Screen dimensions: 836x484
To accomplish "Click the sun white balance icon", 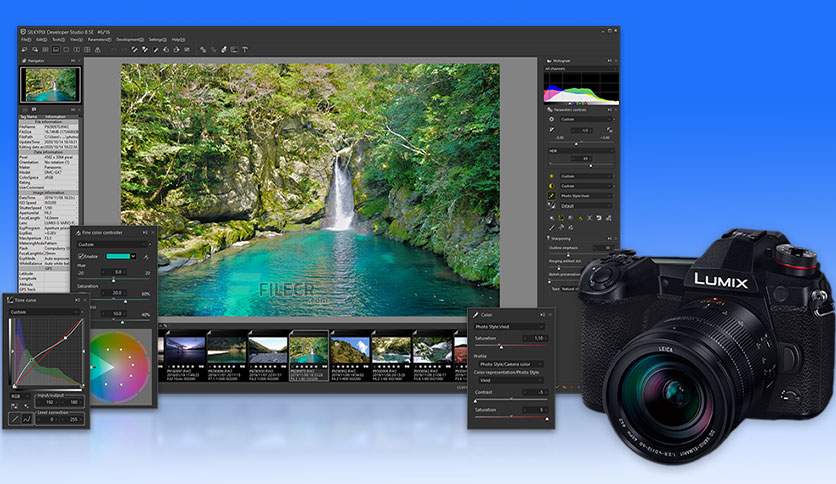I will tap(551, 176).
